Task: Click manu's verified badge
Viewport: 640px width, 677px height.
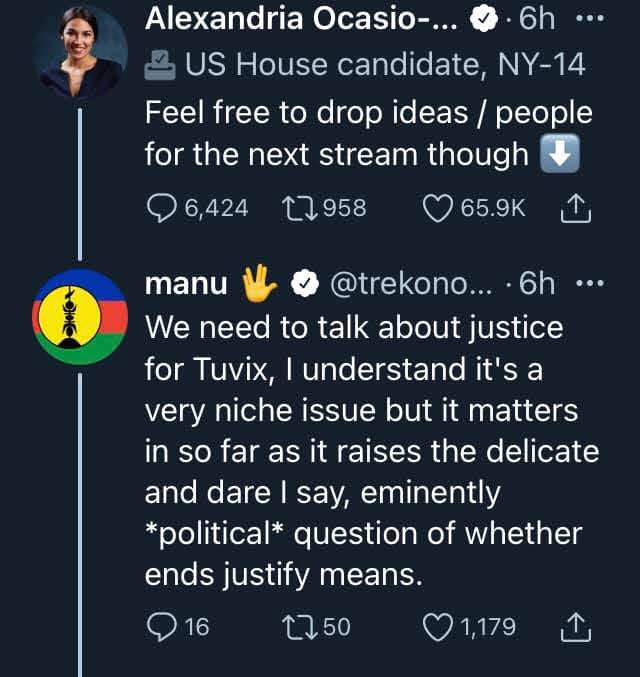Action: tap(301, 284)
